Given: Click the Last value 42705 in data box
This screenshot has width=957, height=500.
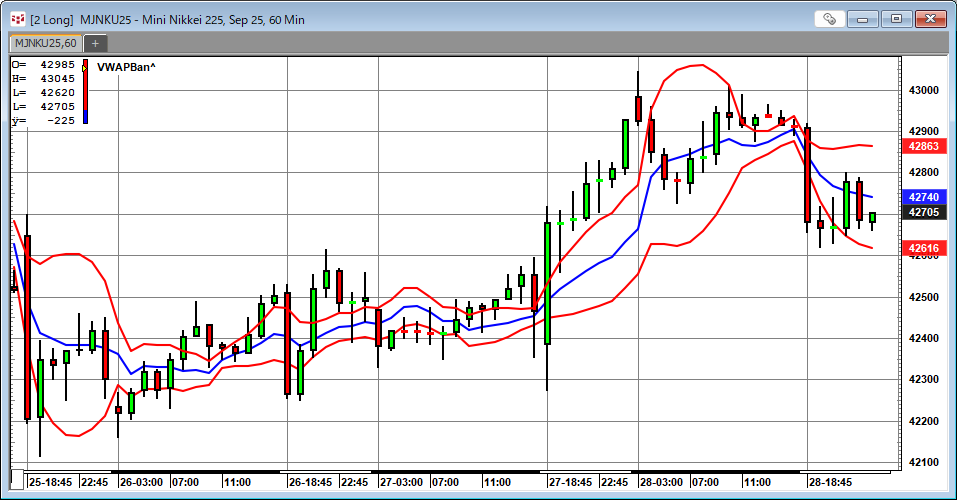Looking at the screenshot, I should 57,106.
